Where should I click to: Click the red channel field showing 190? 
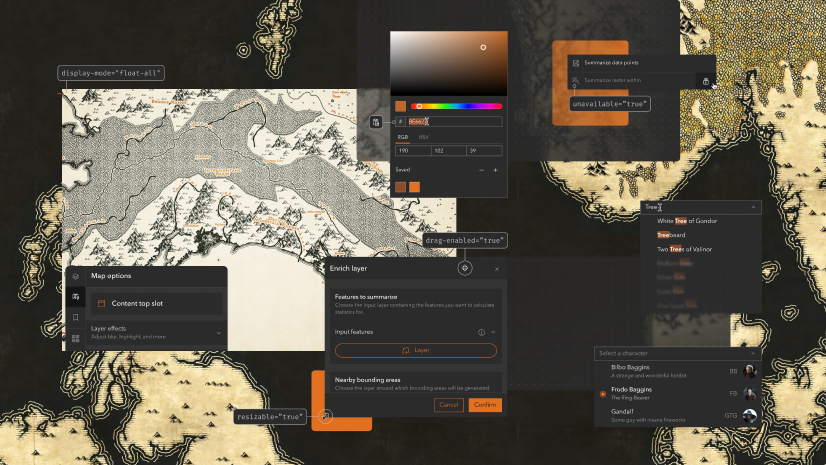[413, 151]
